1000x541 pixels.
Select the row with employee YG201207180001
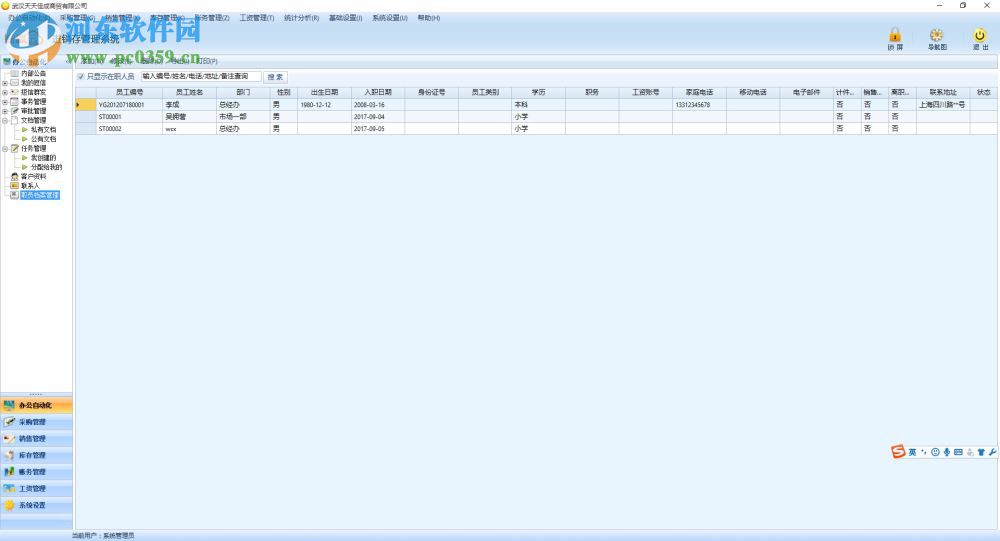point(537,105)
